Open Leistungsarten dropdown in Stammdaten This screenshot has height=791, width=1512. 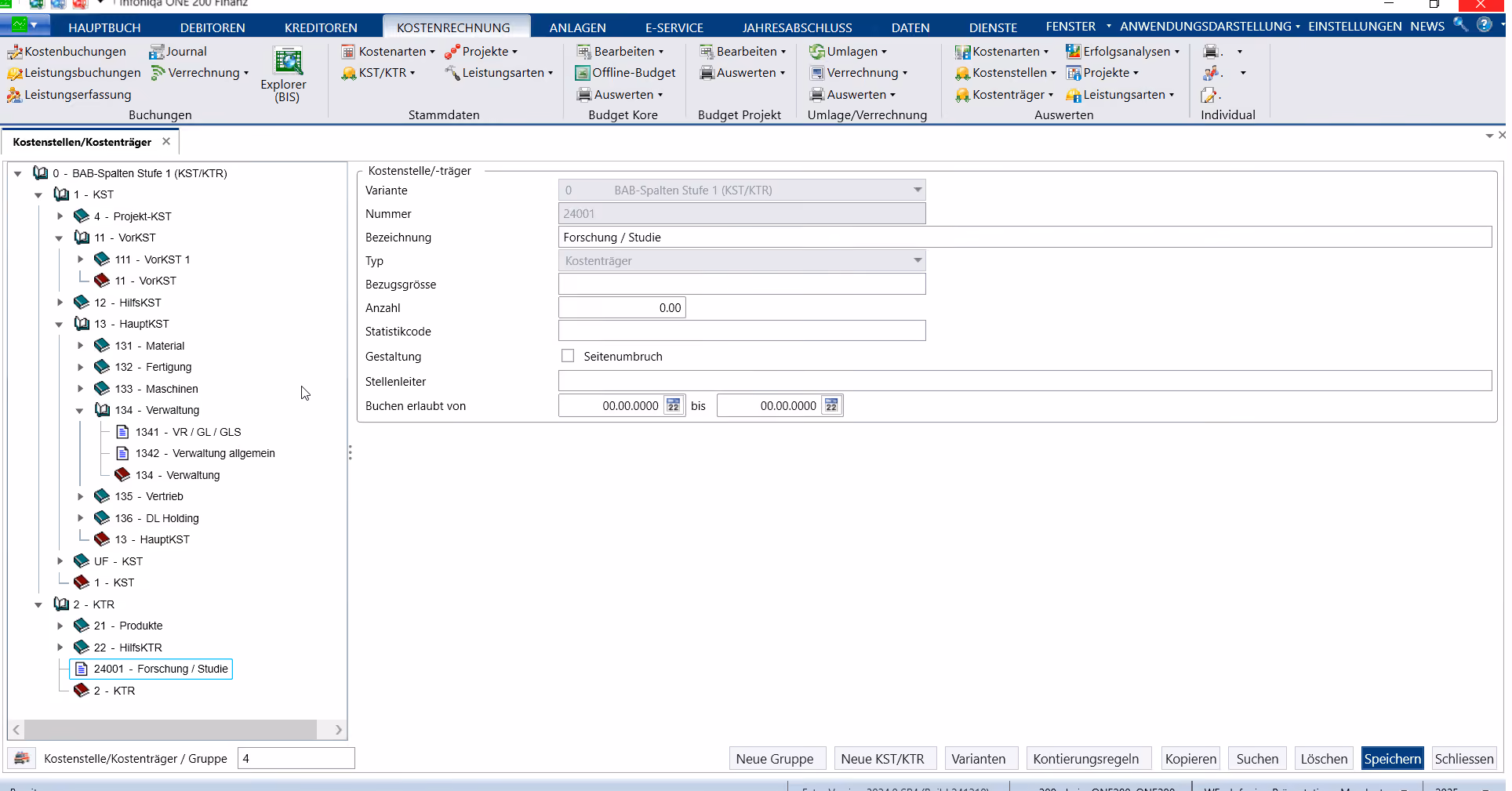point(499,73)
